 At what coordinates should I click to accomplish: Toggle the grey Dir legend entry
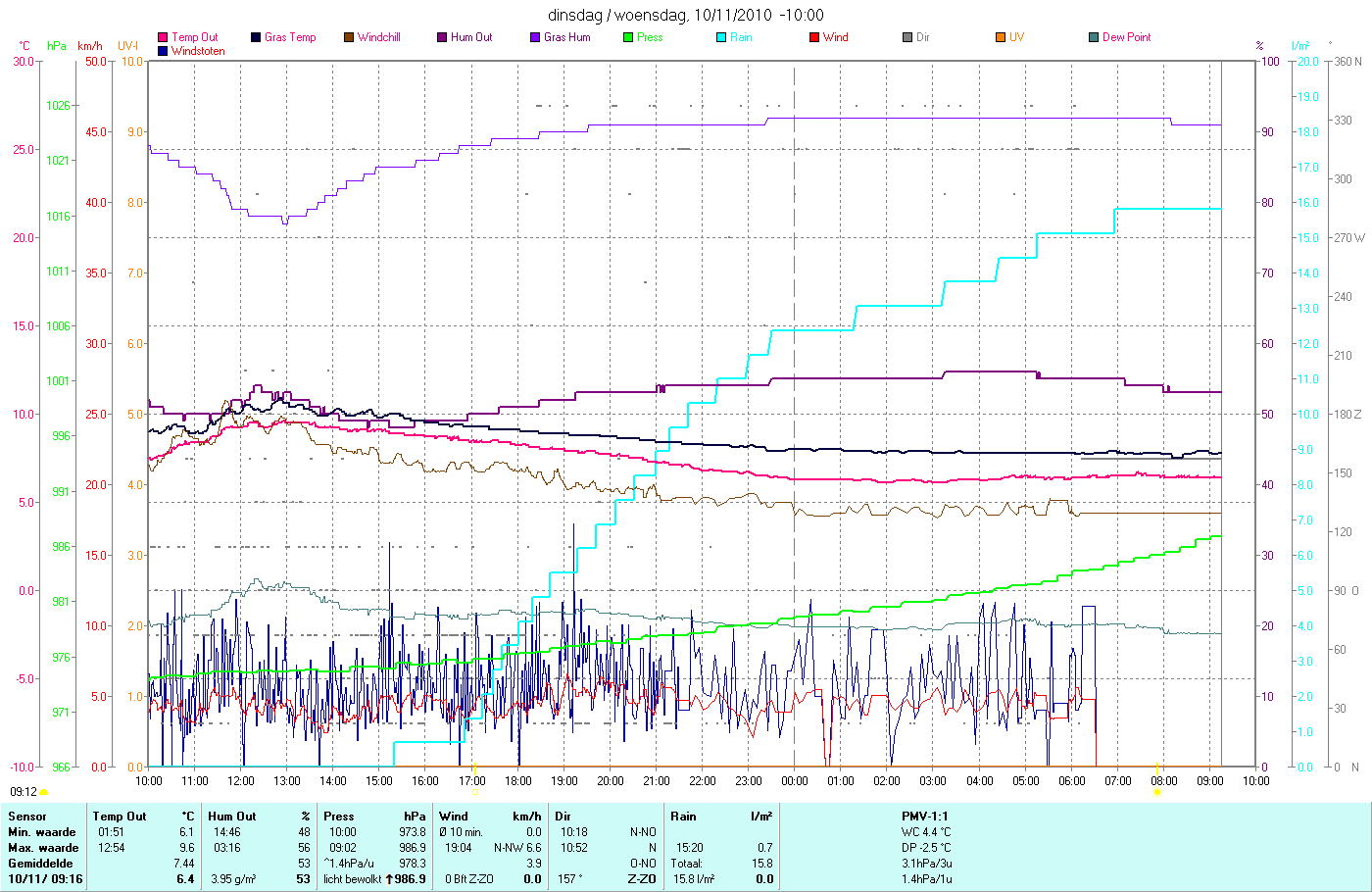pos(916,37)
